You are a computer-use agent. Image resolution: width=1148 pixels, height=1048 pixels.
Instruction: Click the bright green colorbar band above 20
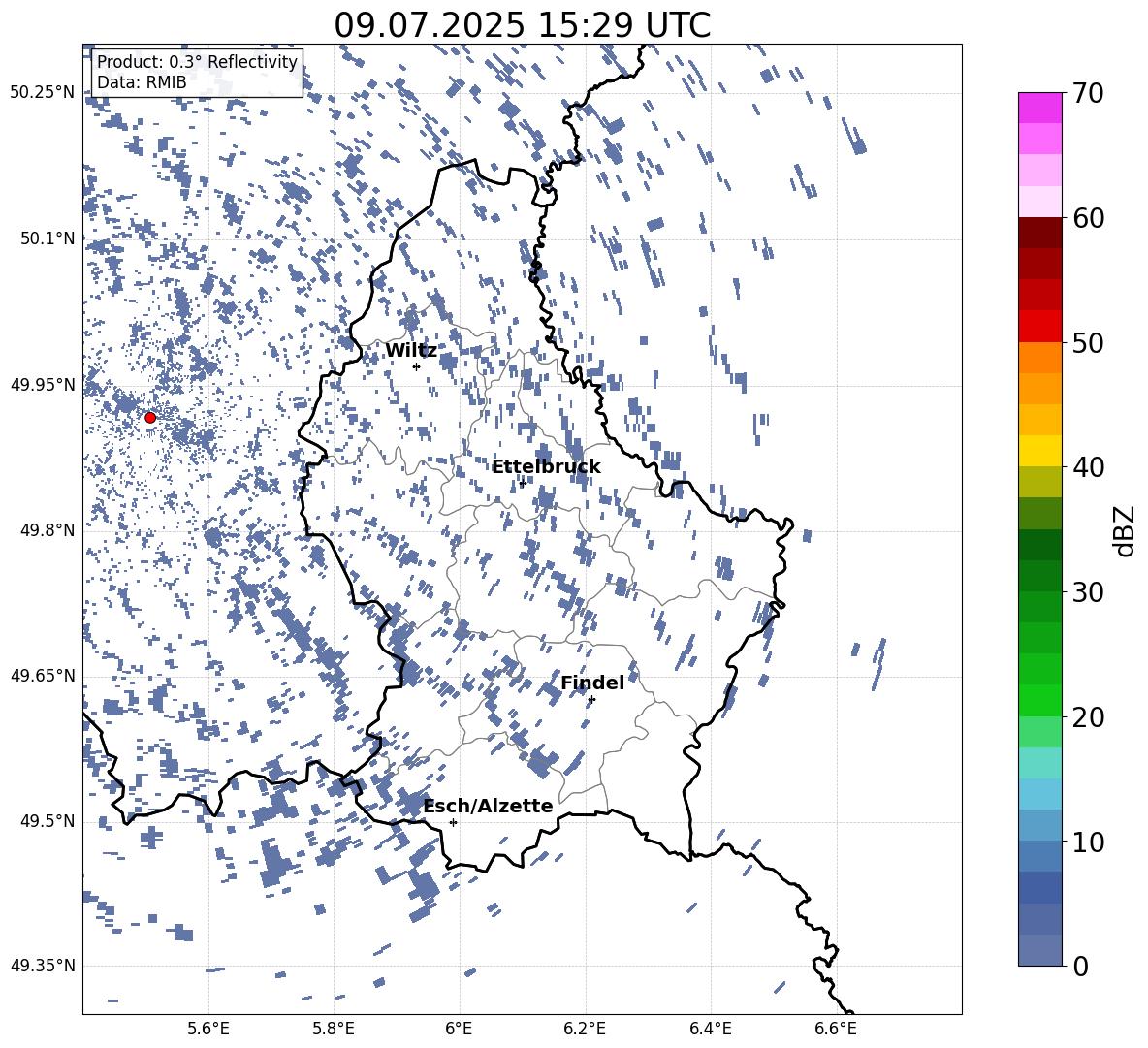(x=1040, y=700)
